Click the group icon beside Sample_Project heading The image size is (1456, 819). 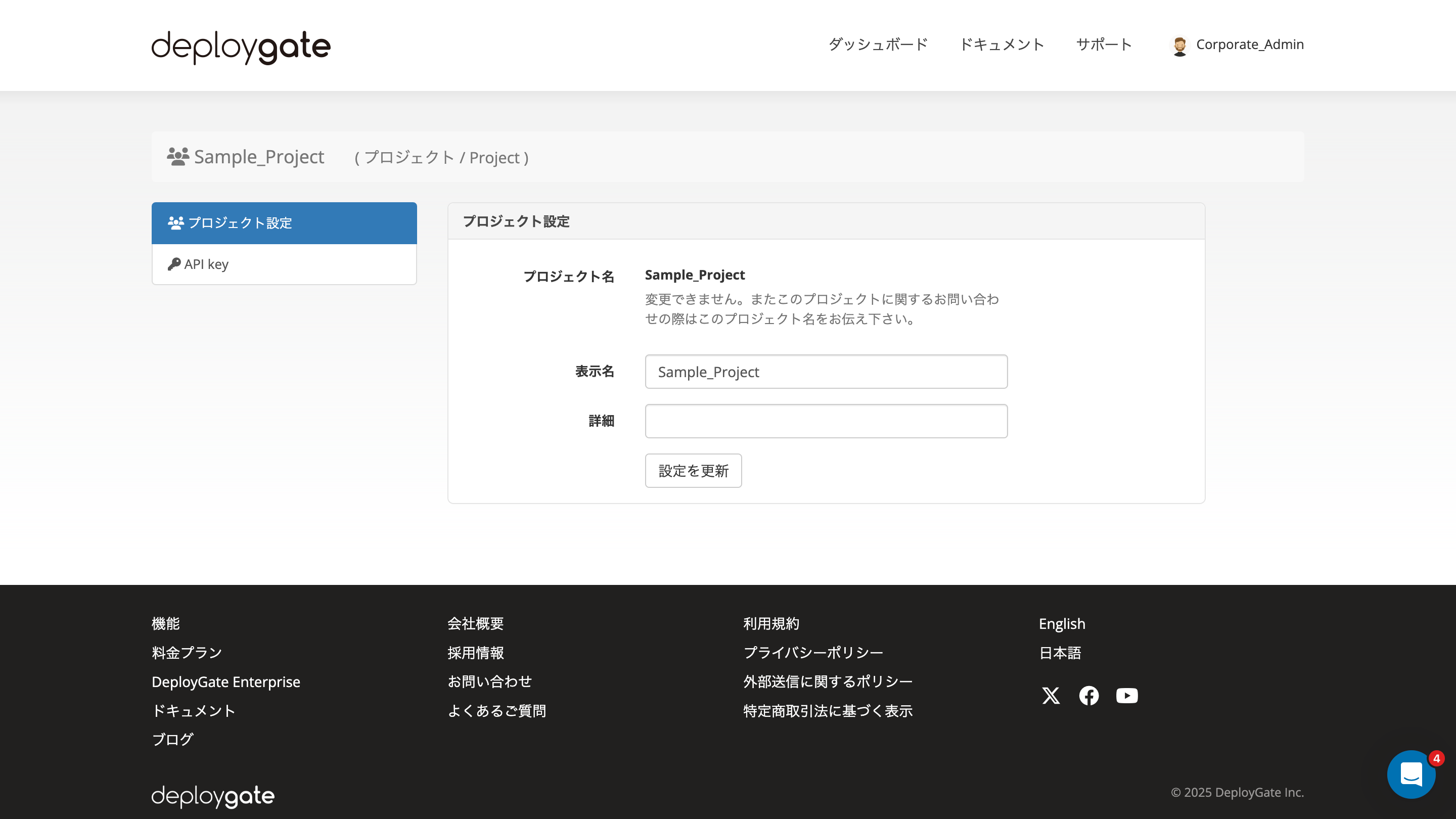tap(176, 157)
